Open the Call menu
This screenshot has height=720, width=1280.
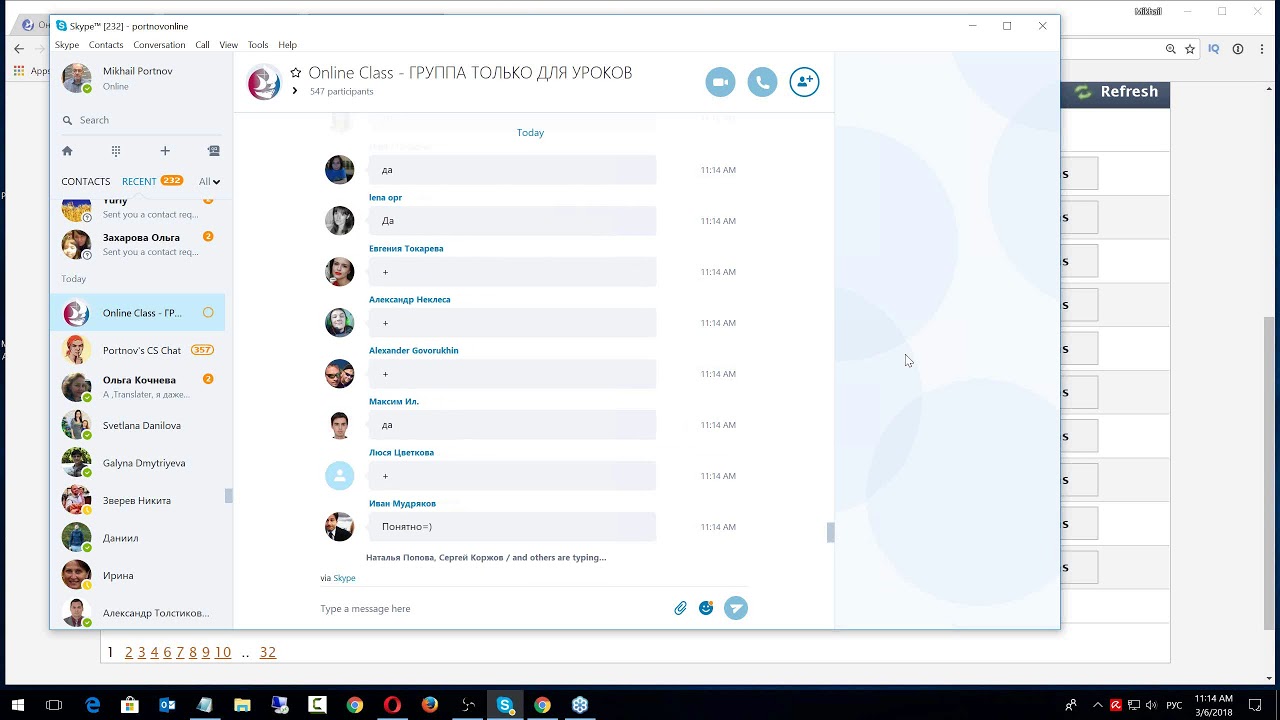point(202,45)
